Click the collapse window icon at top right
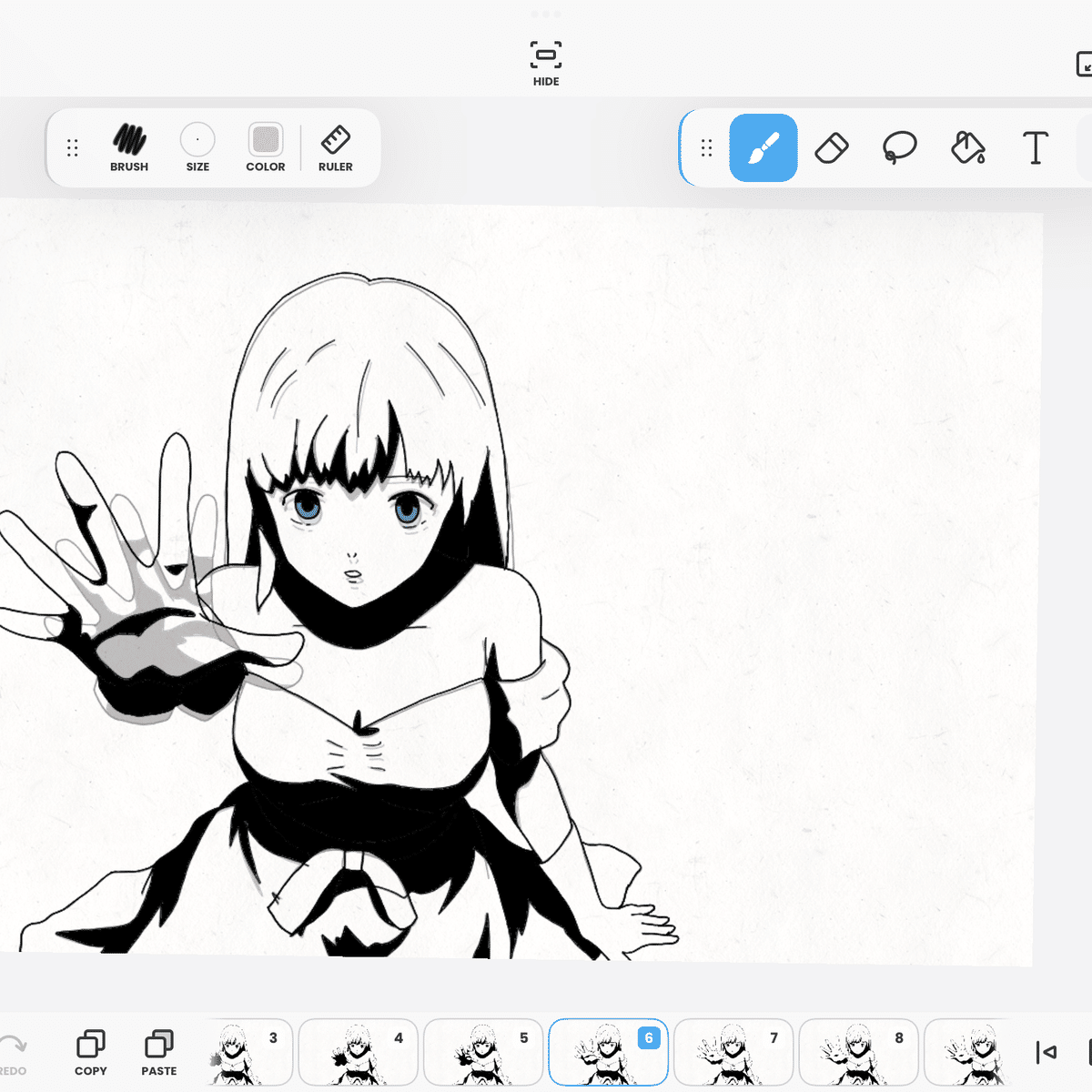 [1084, 64]
